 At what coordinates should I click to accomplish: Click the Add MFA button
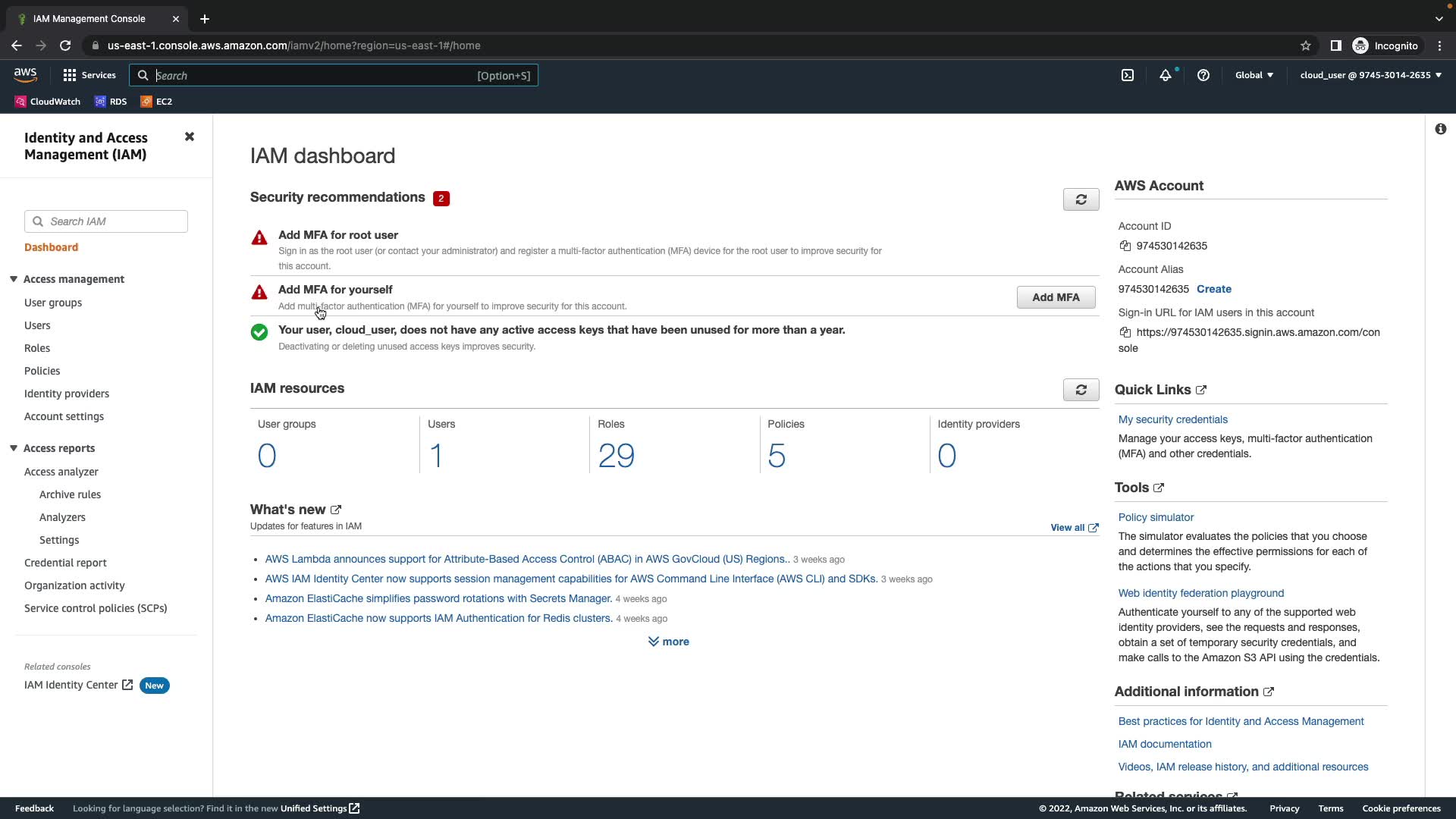coord(1056,297)
